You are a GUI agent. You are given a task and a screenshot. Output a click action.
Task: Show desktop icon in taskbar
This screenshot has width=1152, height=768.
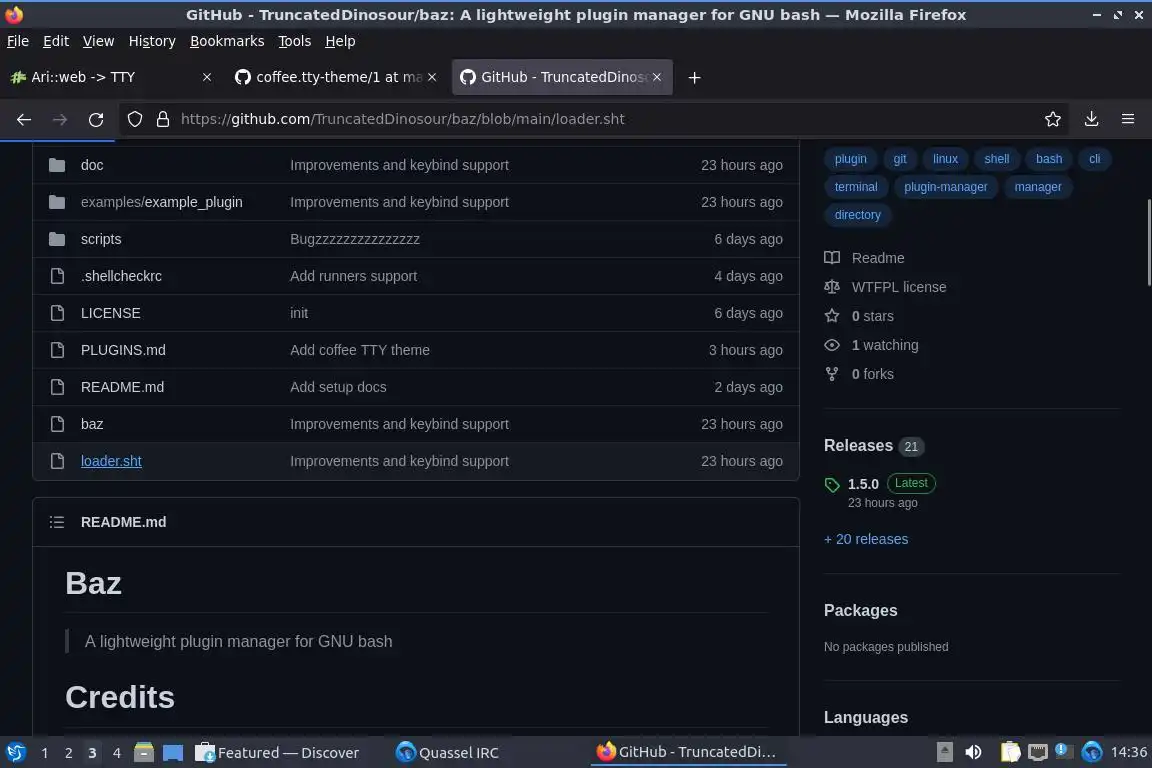(x=173, y=752)
